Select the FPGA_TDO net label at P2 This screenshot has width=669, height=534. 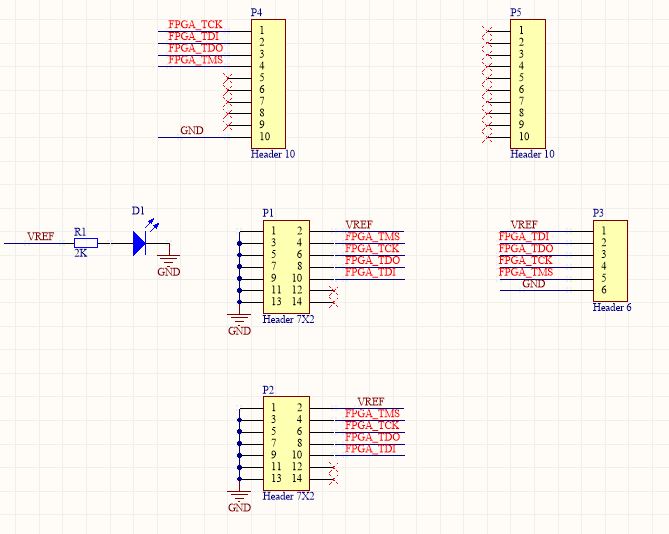click(x=372, y=437)
